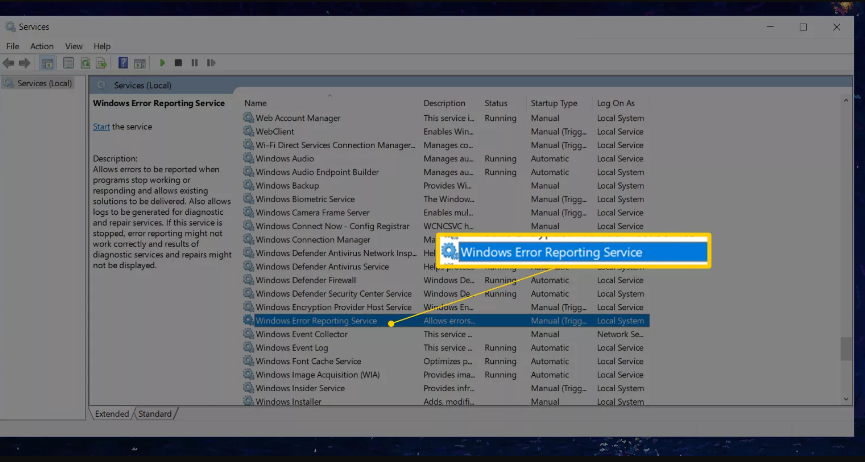This screenshot has width=865, height=462.
Task: Click the gear icon beside Web Account Manager
Action: [x=248, y=118]
